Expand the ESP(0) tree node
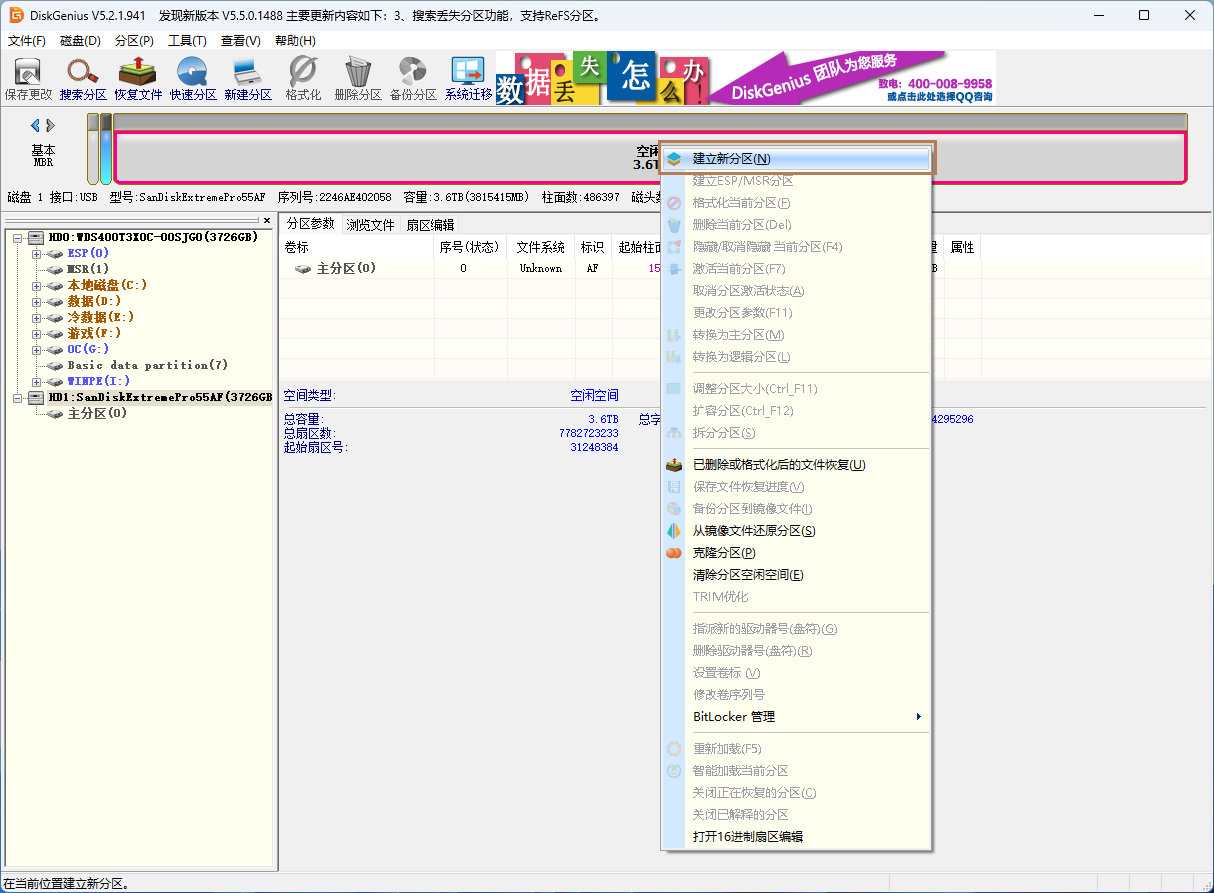 [x=36, y=253]
